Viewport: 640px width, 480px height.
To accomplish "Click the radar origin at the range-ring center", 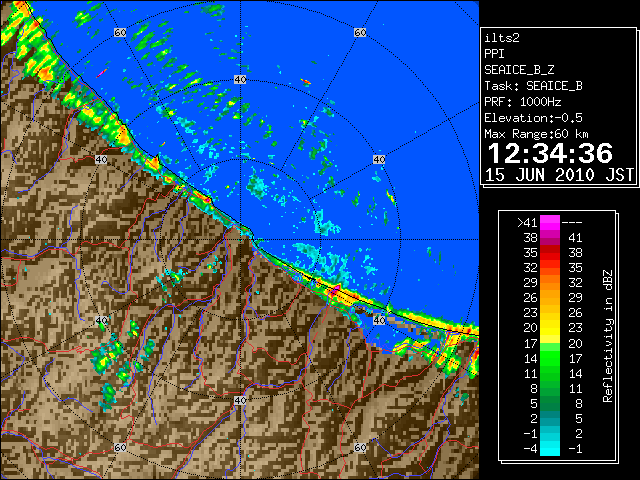I will [x=240, y=240].
